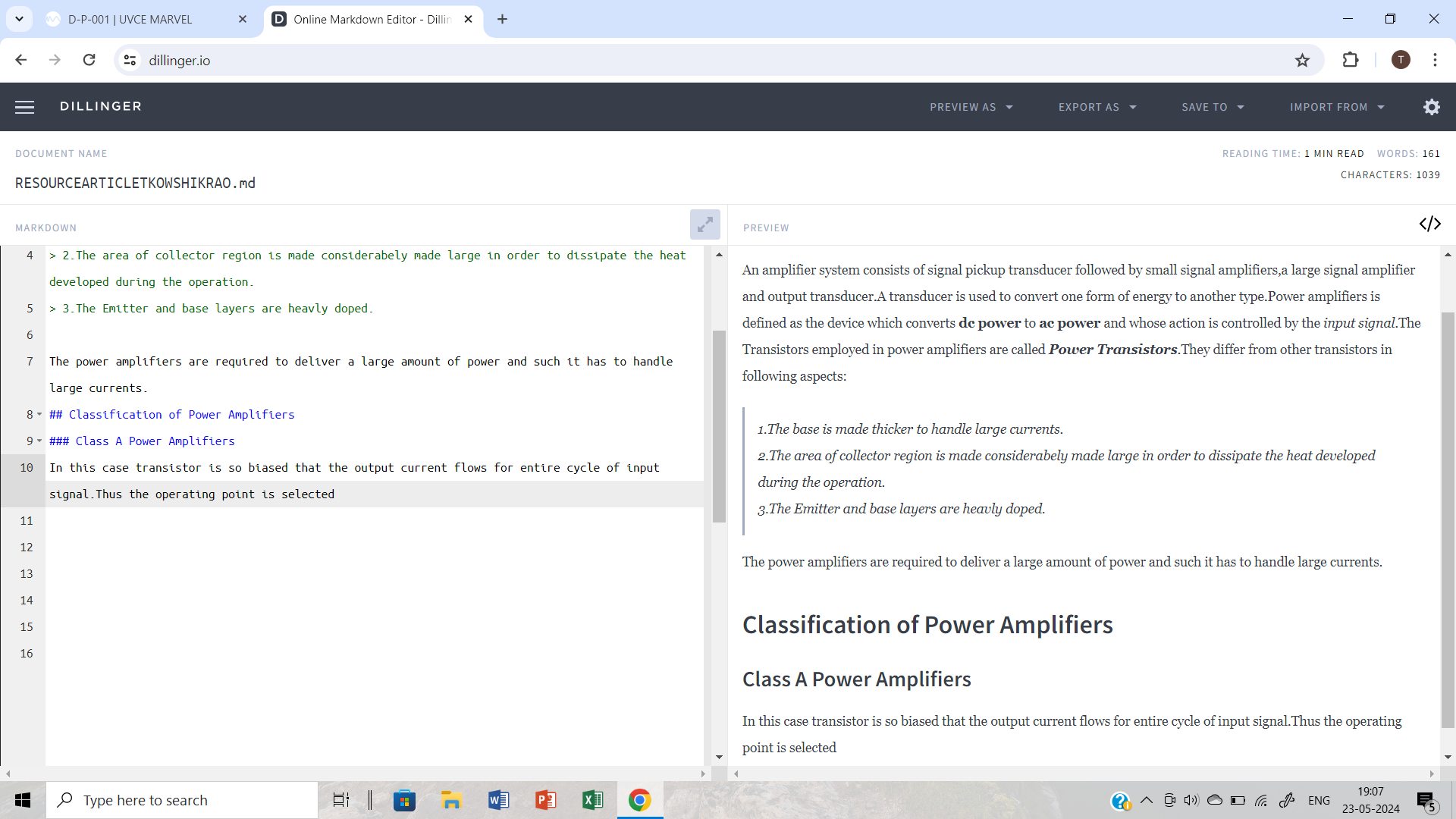
Task: Open the Windows Start menu
Action: (23, 800)
